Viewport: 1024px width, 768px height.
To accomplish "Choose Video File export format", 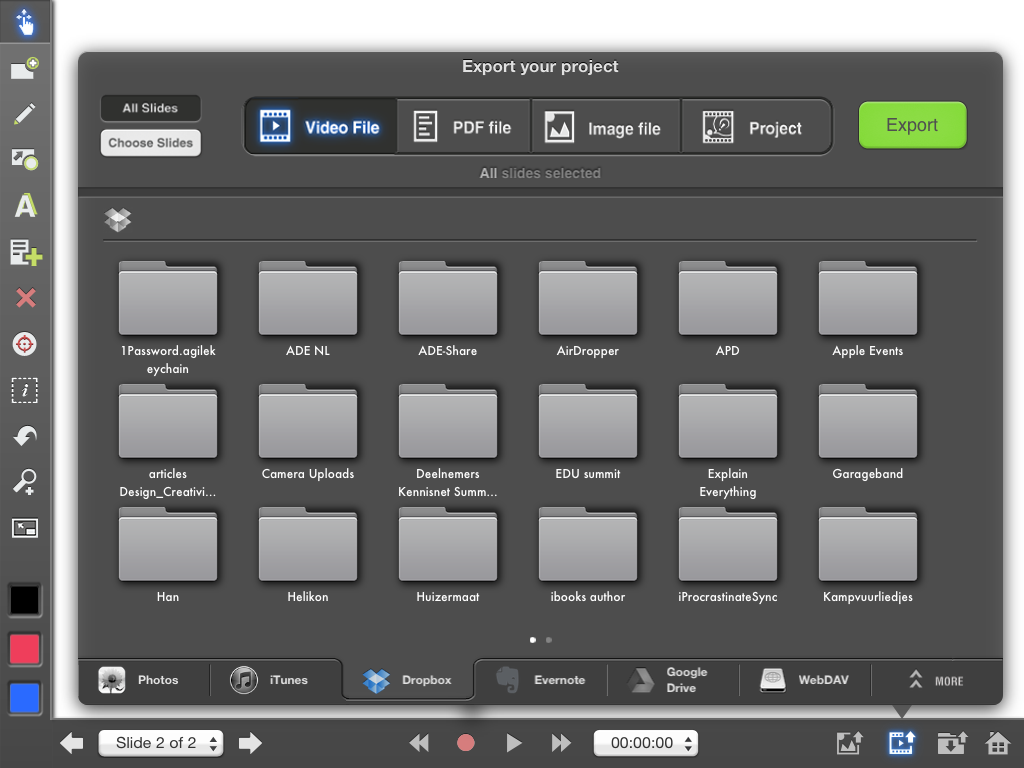I will coord(321,127).
